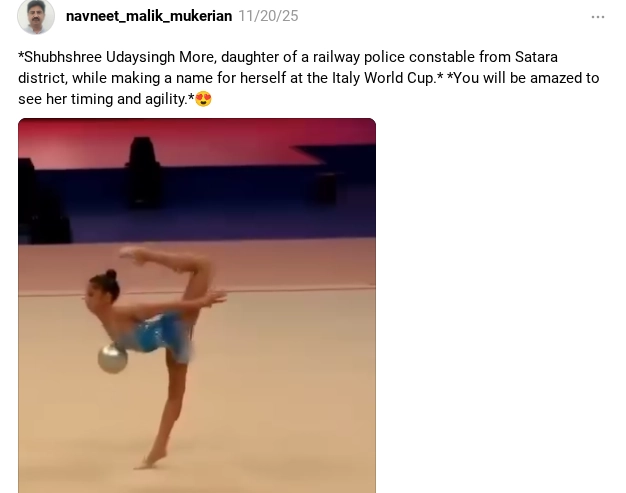Click the heart-eyes emoji in the caption
626x493 pixels.
[203, 99]
